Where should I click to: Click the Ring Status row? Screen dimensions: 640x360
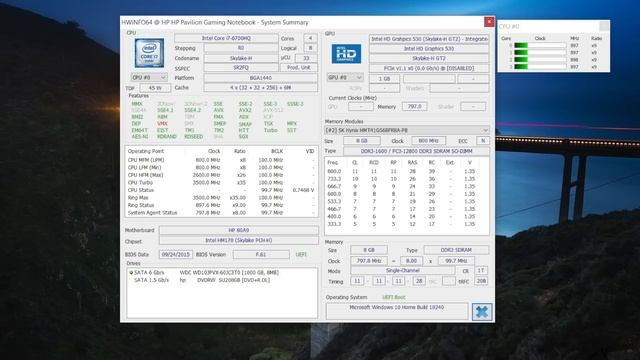pyautogui.click(x=221, y=205)
